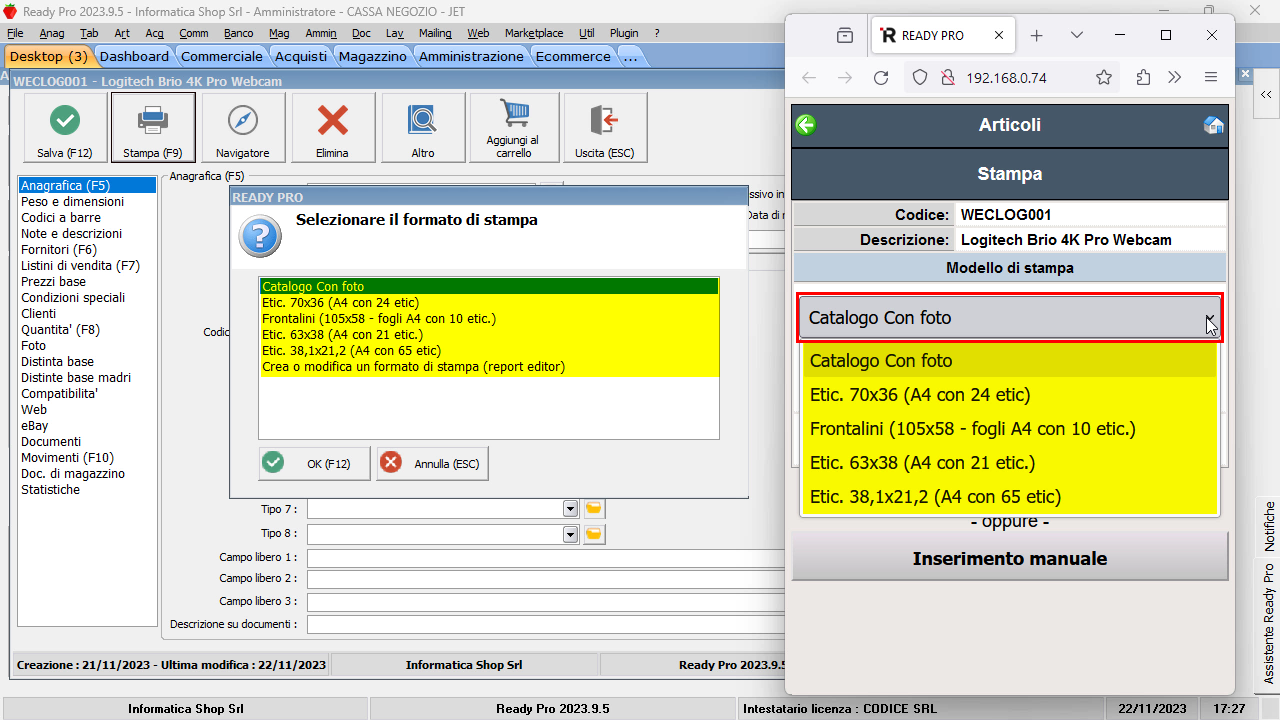Switch to the Magazzino tab
Screen dimensions: 1280x720
[373, 57]
